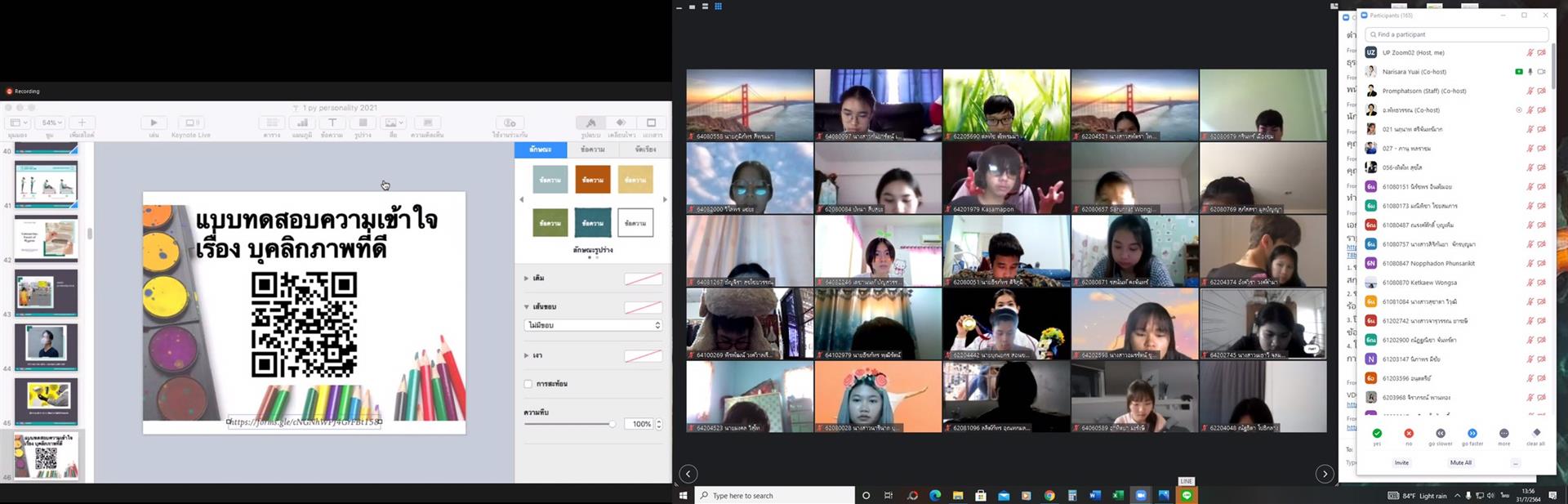Screen dimensions: 1568x504
Task: Unmute UP Zoom02 (Host, me) microphone icon
Action: (1530, 52)
